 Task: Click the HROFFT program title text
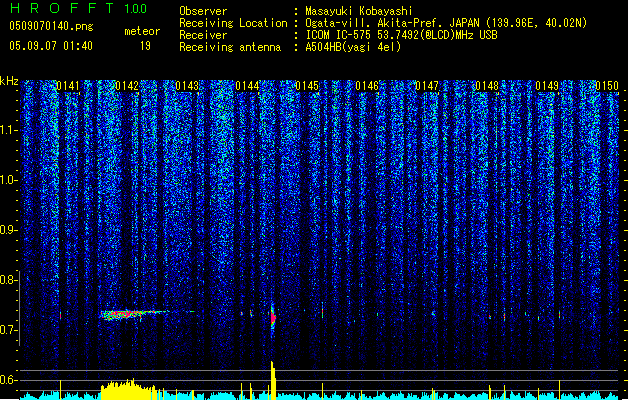pos(62,8)
